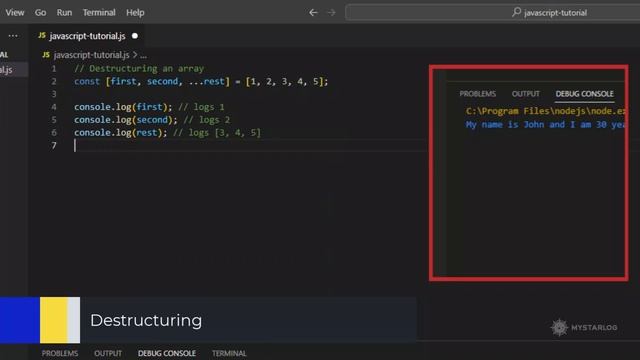Open PROBLEMS tab in the highlighted inset panel
This screenshot has width=640, height=360.
(x=478, y=94)
